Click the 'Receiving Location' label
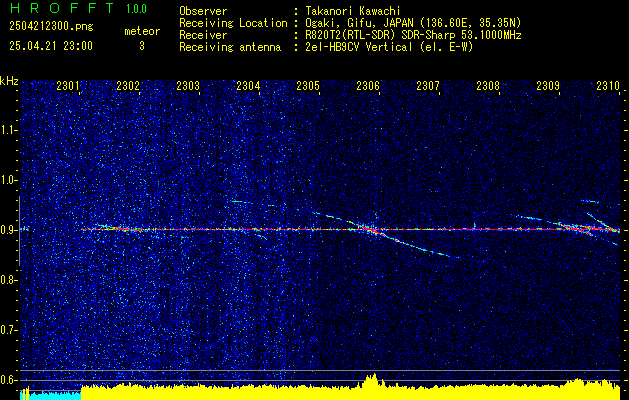This screenshot has width=629, height=400. pyautogui.click(x=233, y=23)
